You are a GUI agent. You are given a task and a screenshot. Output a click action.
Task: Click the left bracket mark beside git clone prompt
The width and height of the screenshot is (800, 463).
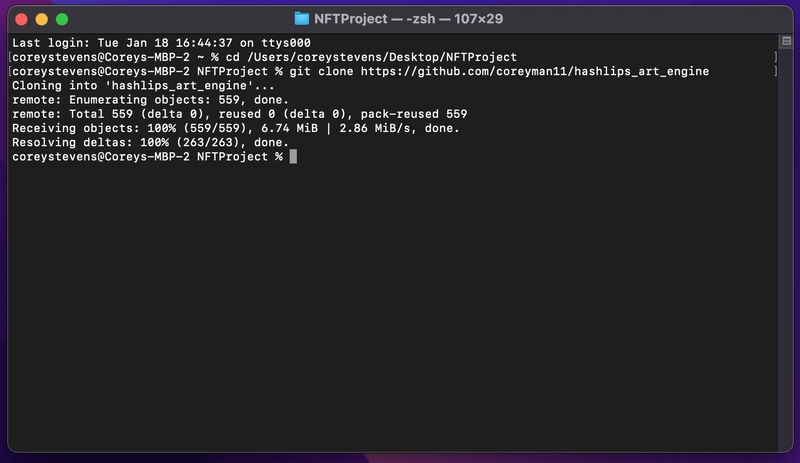(10, 71)
